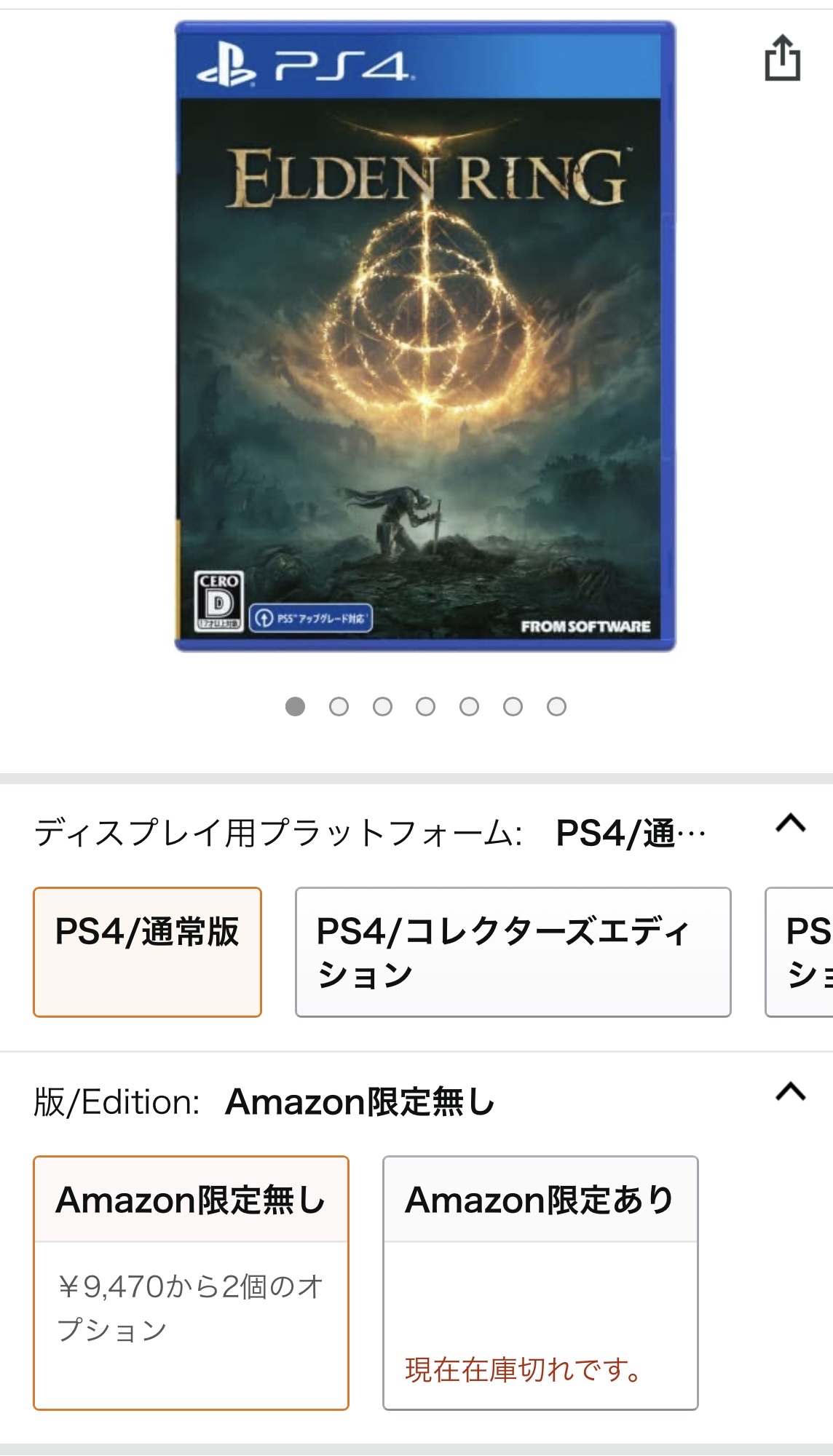Select the first image carousel dot
Screen dimensions: 833x1456
click(x=295, y=706)
